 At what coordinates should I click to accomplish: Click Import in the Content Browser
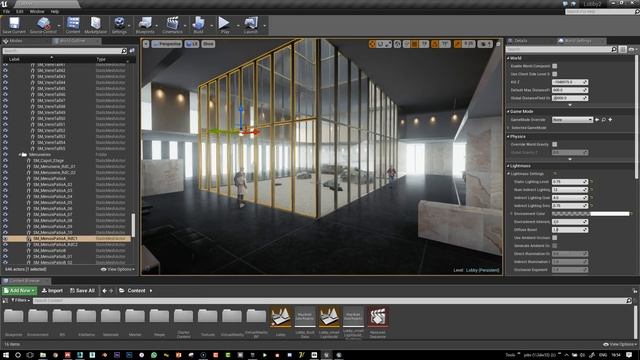52,291
